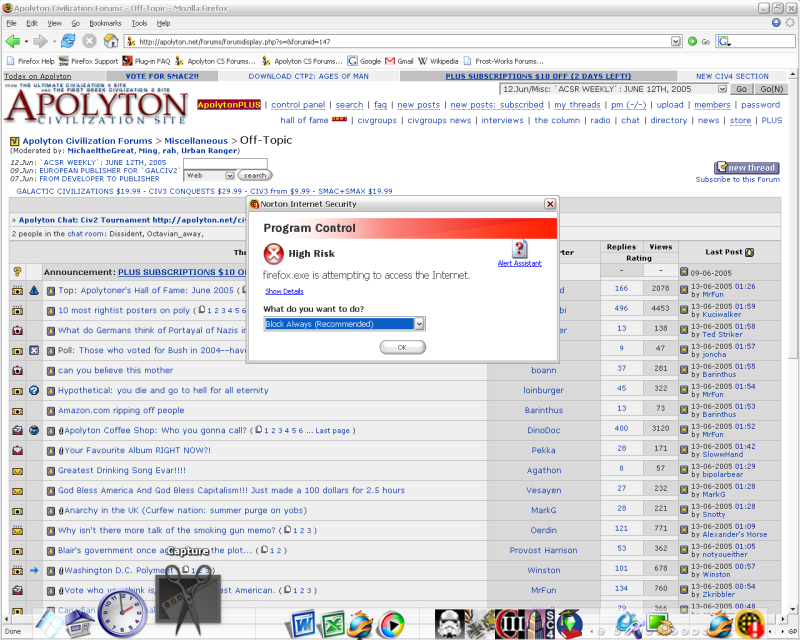Click the Stop loading toolbar icon
Screen dimensions: 800x640
pos(89,41)
